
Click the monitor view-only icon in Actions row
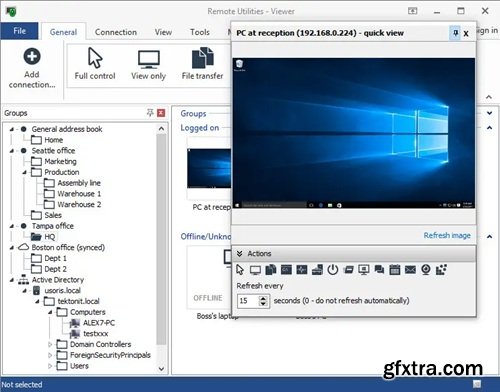click(255, 270)
